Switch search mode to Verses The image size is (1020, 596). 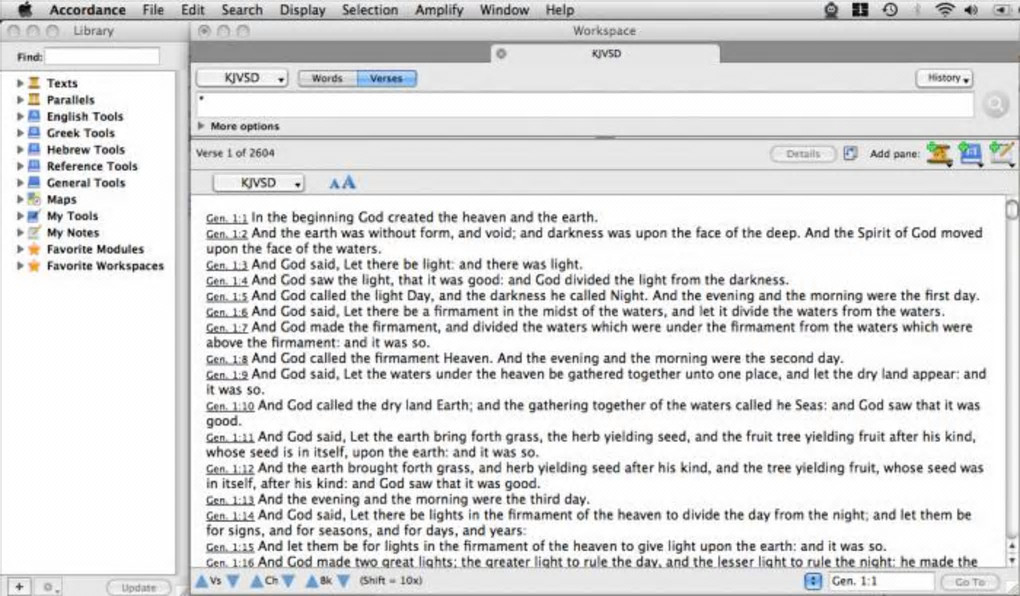point(386,78)
